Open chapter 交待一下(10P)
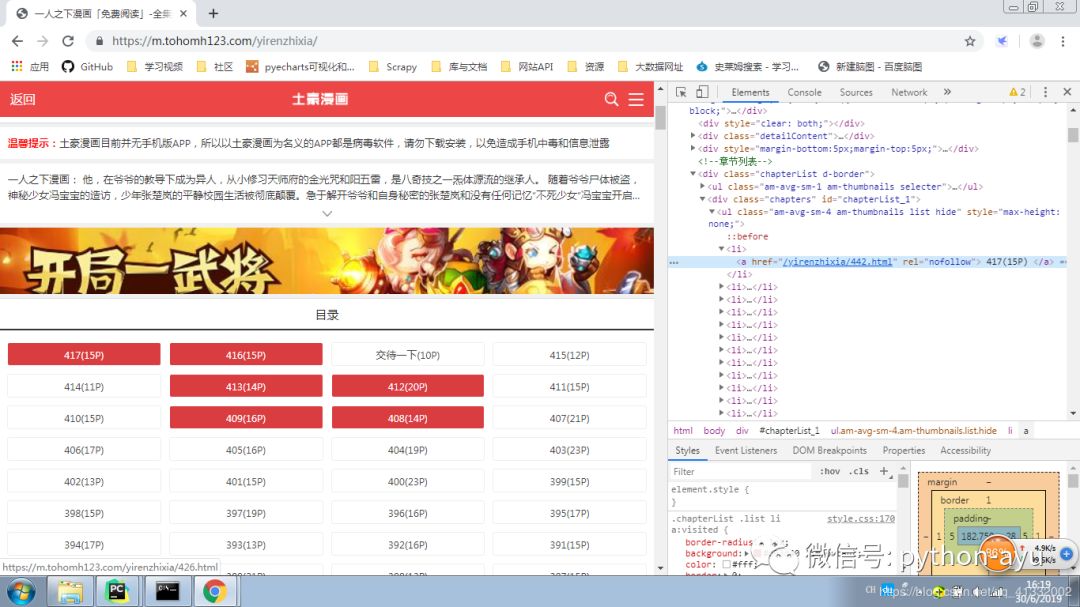 408,355
